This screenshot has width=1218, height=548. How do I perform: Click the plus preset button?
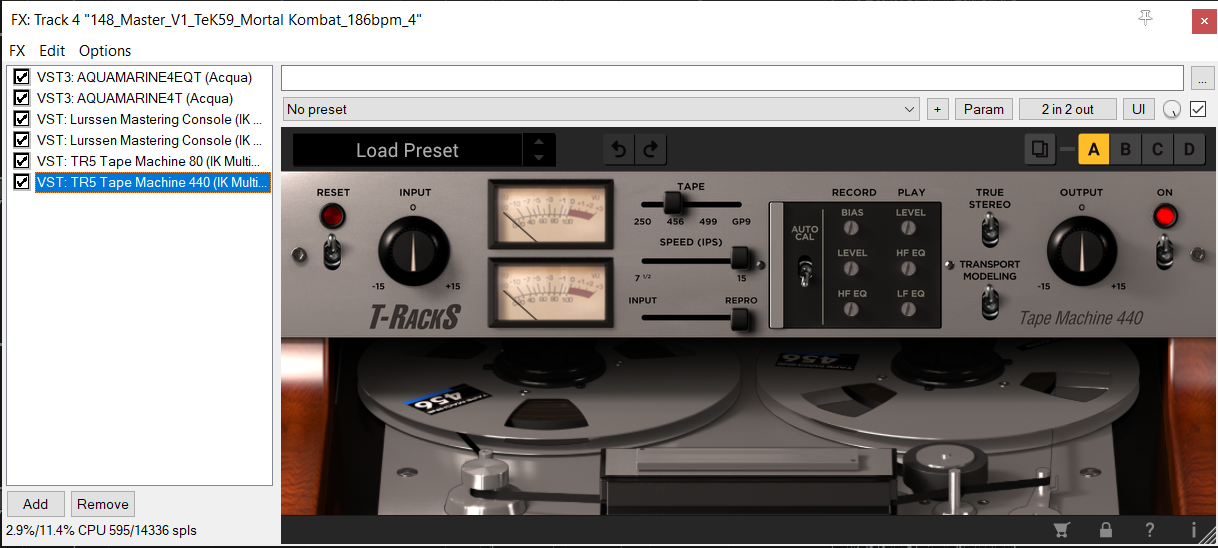937,109
